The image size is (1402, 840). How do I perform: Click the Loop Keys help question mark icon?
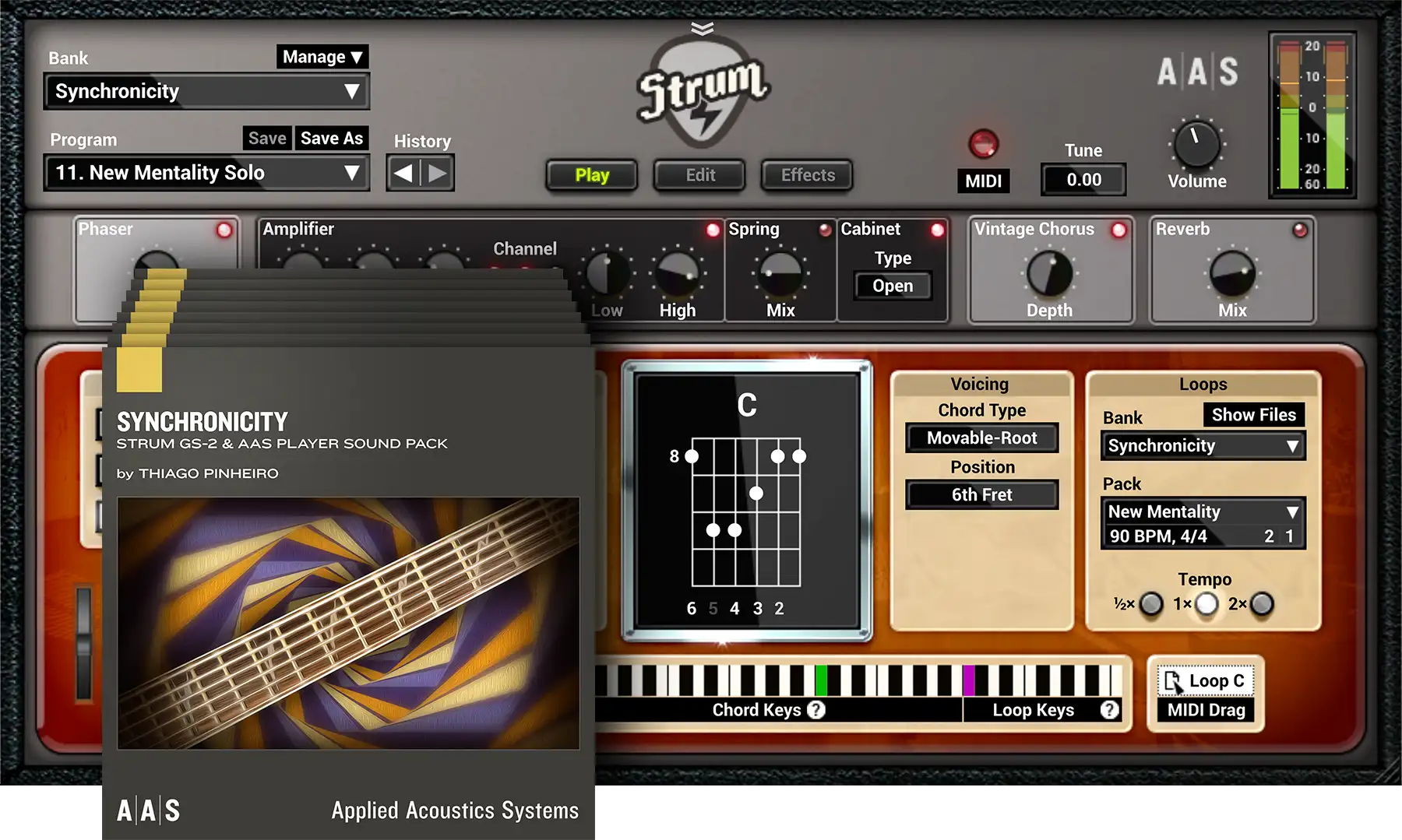click(1109, 709)
